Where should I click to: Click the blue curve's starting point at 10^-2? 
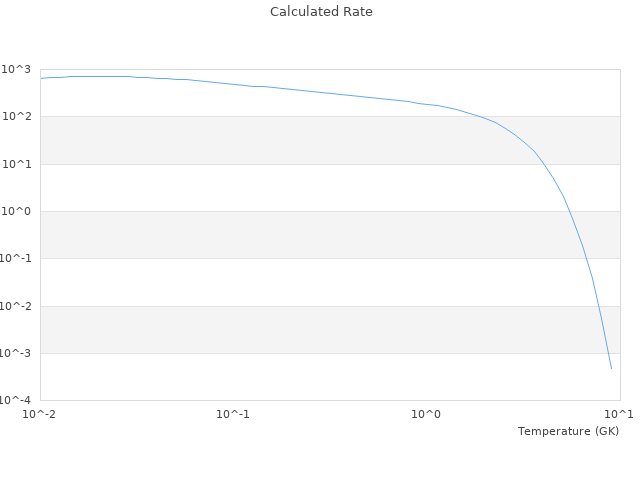[41, 78]
